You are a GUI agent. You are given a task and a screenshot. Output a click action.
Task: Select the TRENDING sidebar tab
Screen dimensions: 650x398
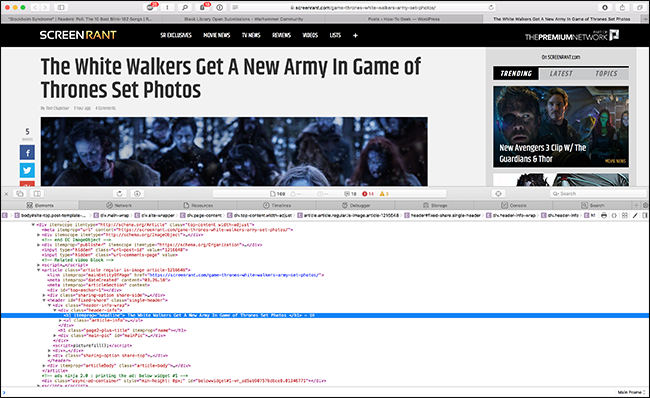(516, 74)
